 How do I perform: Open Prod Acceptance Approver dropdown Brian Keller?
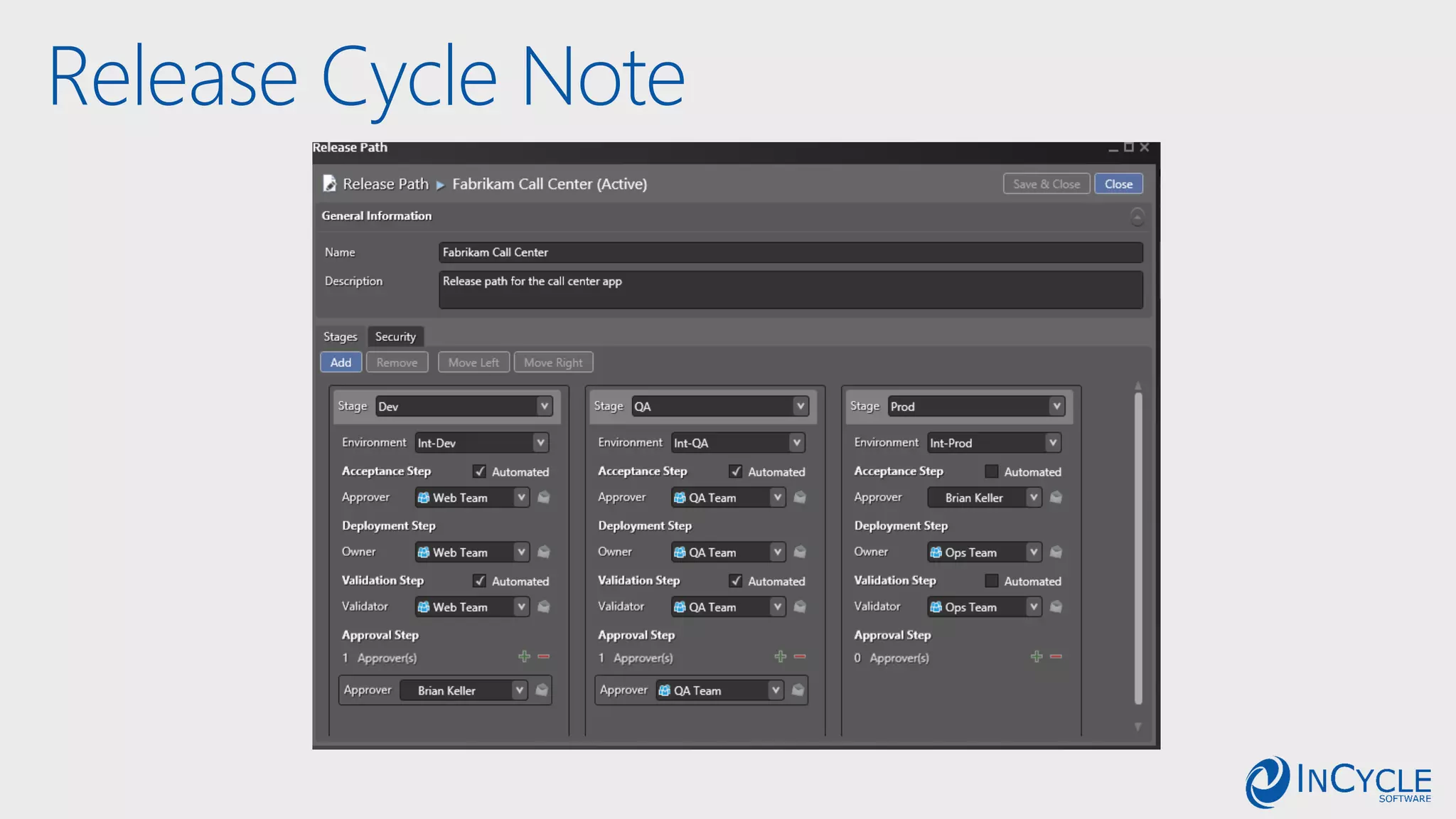point(985,498)
